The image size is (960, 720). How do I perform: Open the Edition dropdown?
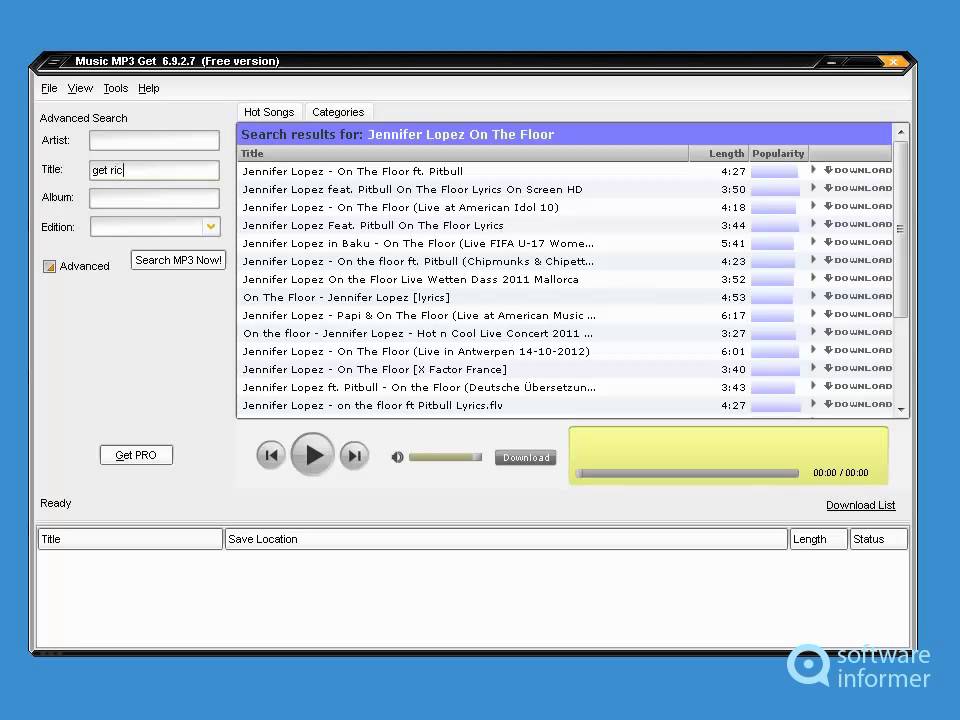tap(211, 227)
